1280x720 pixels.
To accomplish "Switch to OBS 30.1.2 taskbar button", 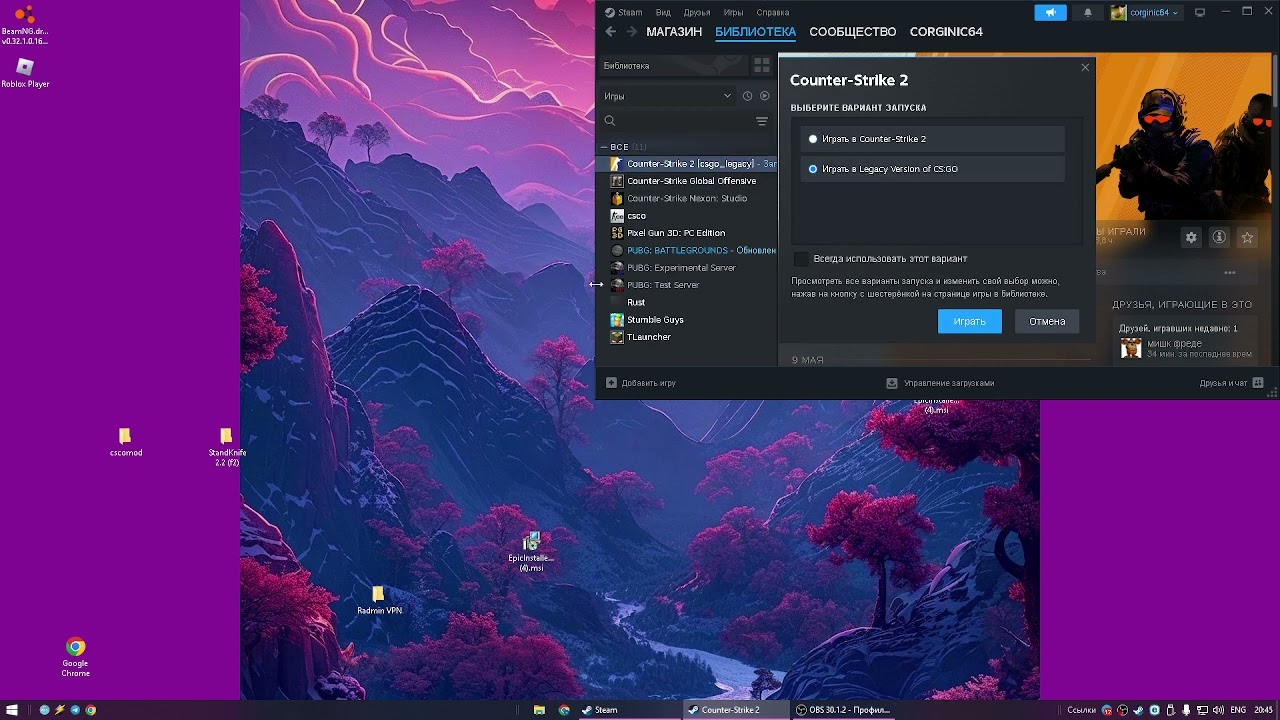I will [842, 710].
